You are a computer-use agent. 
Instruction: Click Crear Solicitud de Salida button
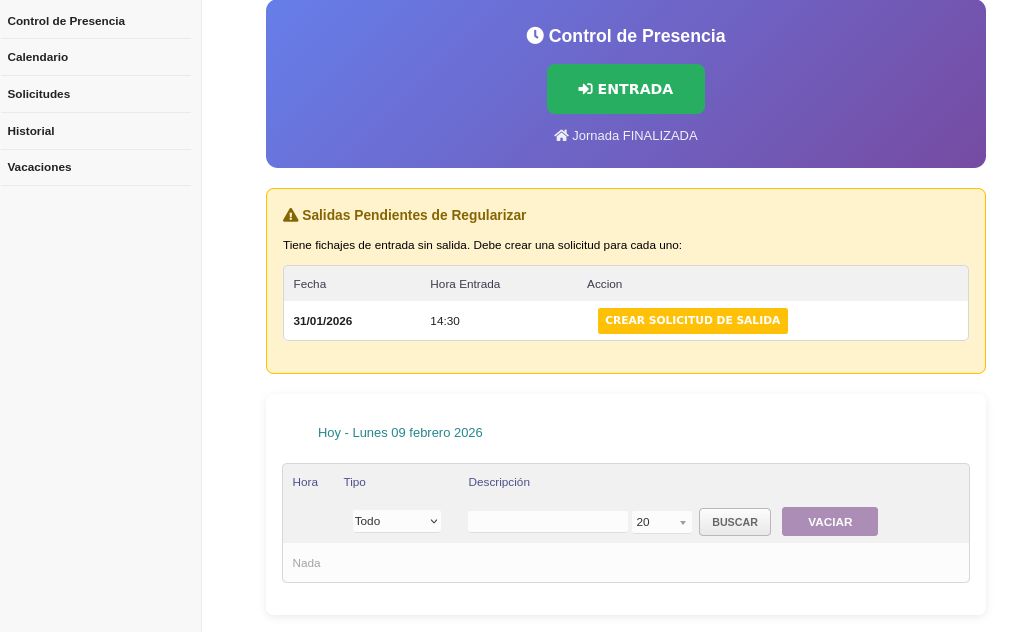(692, 321)
